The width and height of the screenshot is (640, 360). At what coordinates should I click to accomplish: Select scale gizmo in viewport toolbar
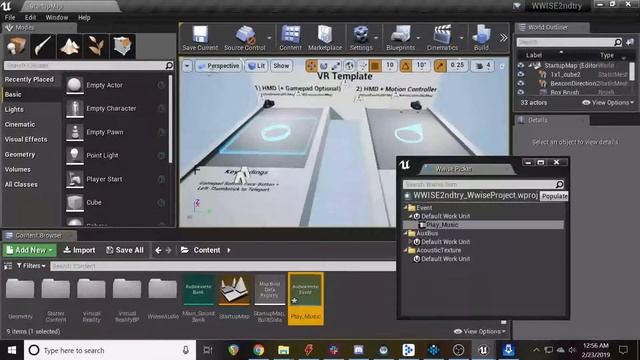click(x=336, y=66)
